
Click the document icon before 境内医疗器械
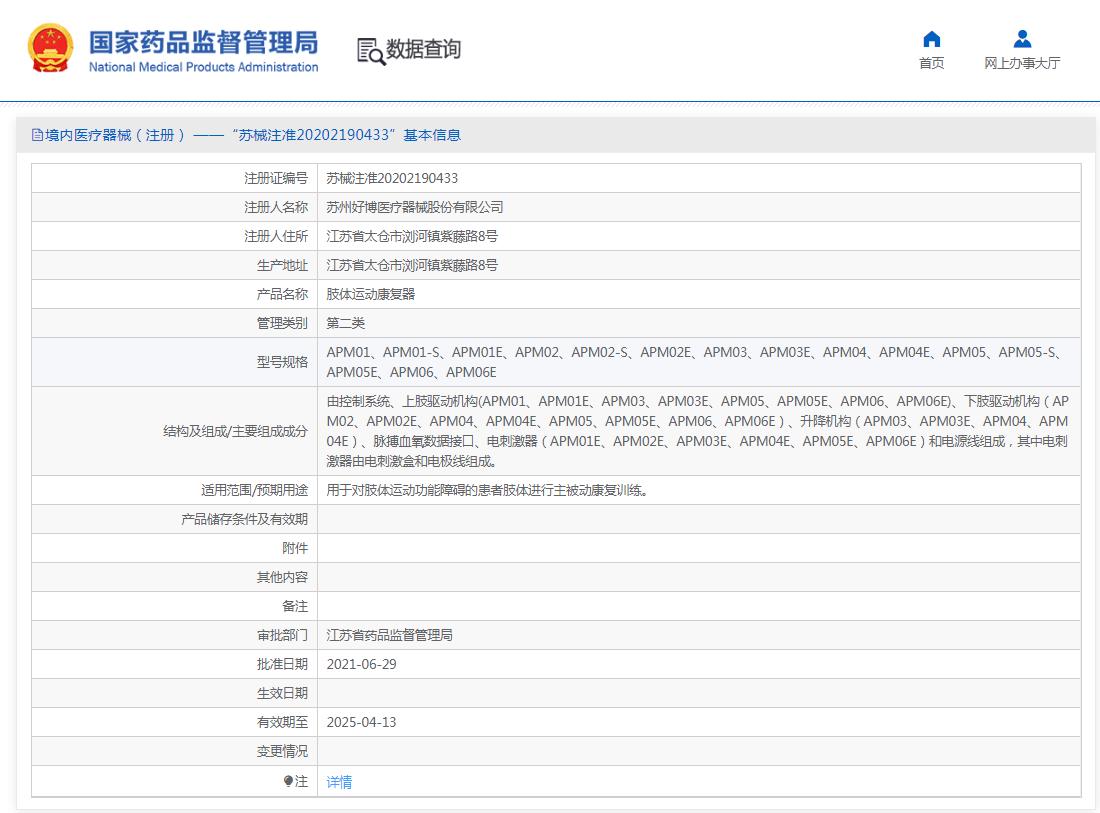(x=37, y=135)
